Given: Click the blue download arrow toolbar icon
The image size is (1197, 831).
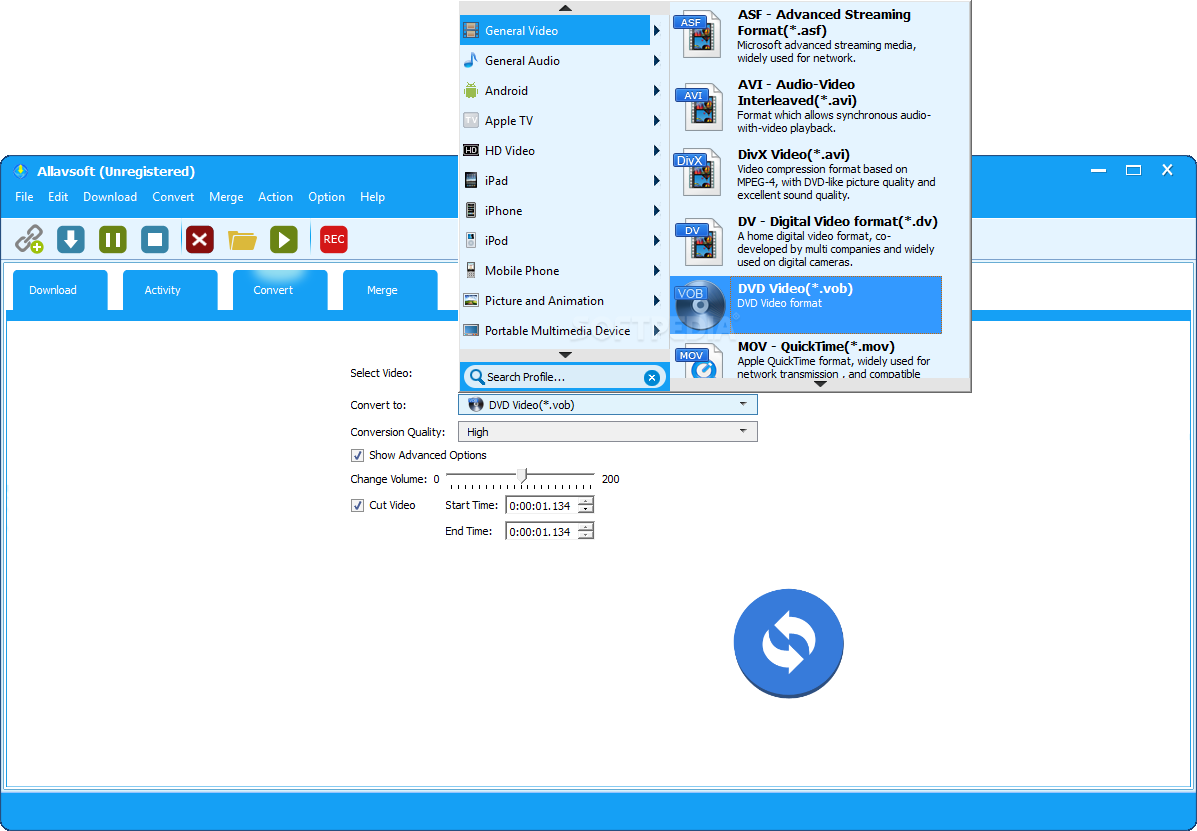Looking at the screenshot, I should coord(71,240).
